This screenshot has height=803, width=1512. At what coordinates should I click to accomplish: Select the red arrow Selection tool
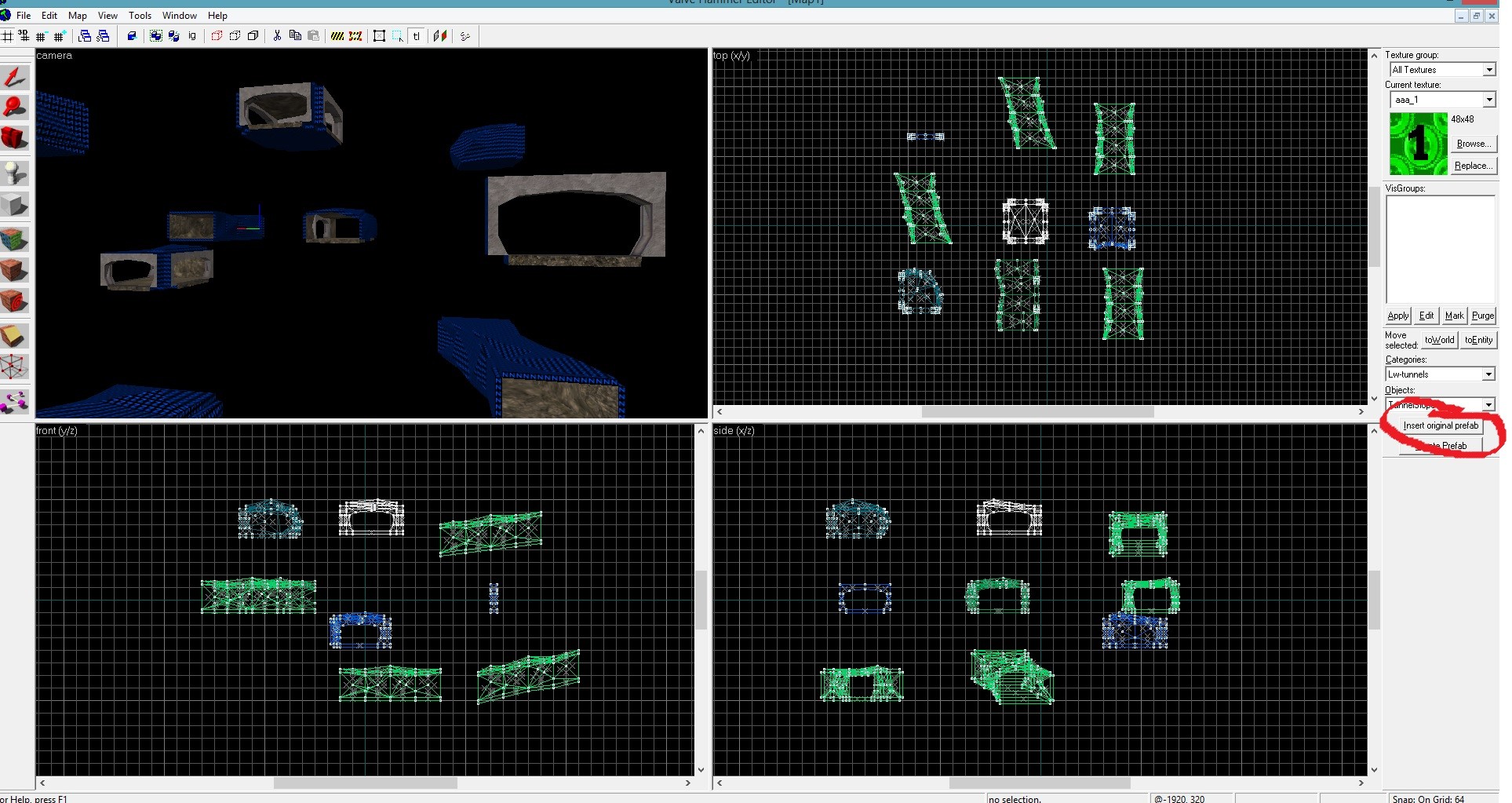click(x=15, y=77)
